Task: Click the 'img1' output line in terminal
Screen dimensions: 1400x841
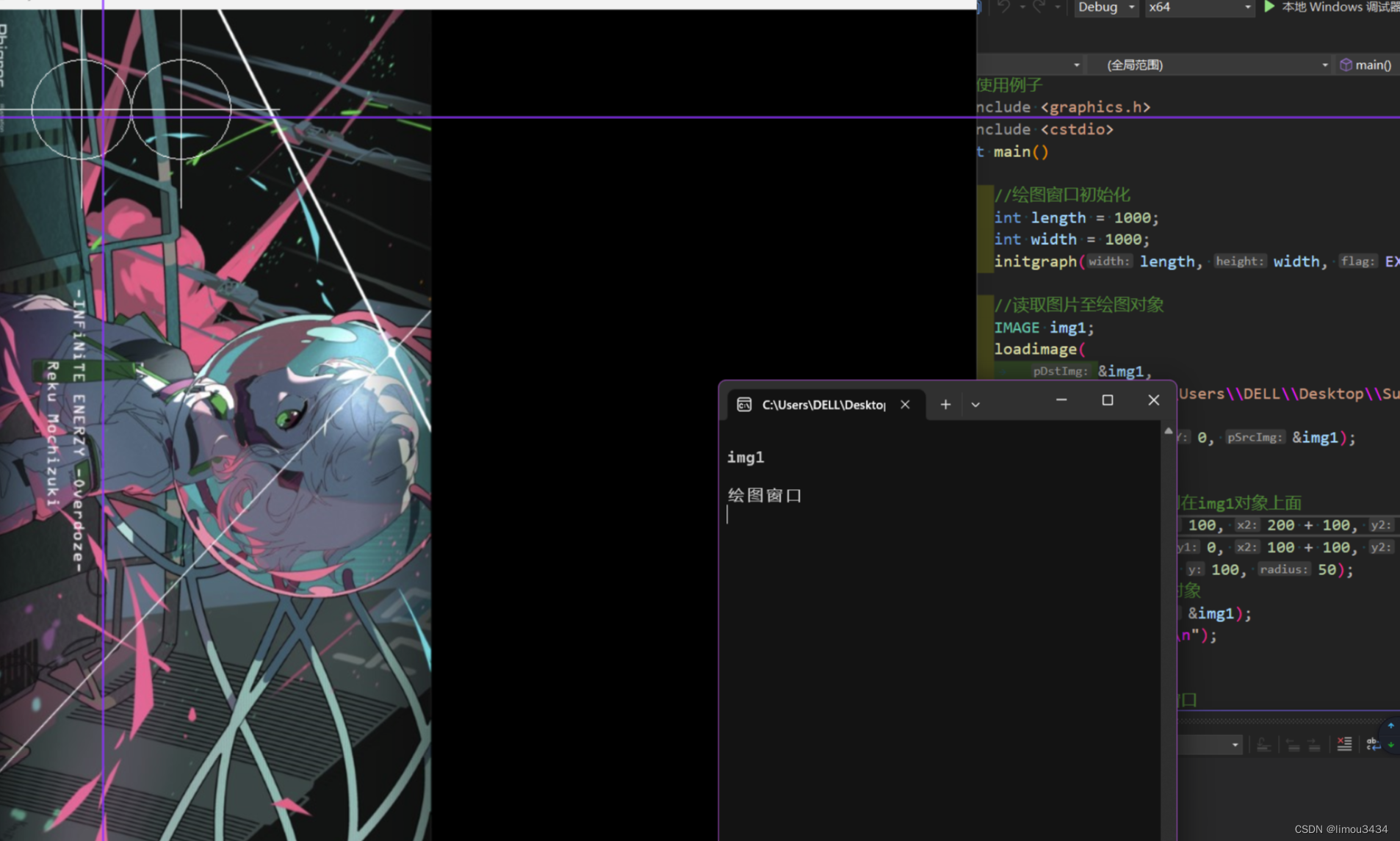Action: (x=746, y=458)
